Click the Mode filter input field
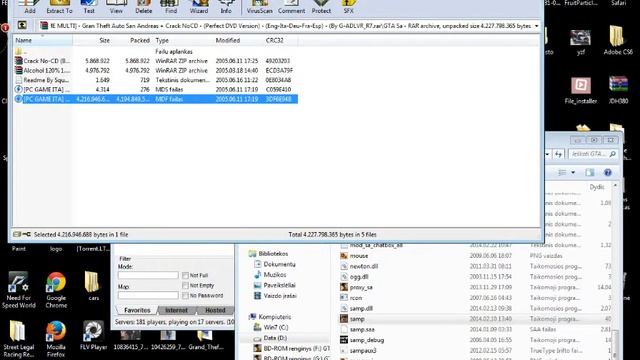Viewport: 640px width, 360px height. [148, 275]
